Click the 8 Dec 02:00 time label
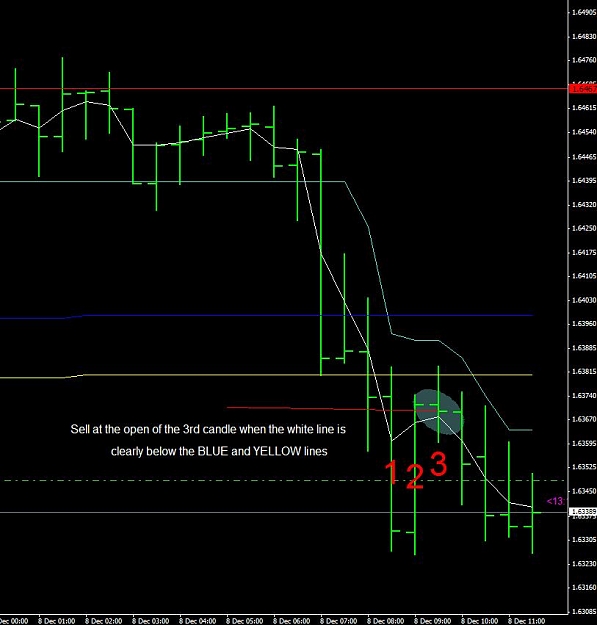 pyautogui.click(x=103, y=621)
